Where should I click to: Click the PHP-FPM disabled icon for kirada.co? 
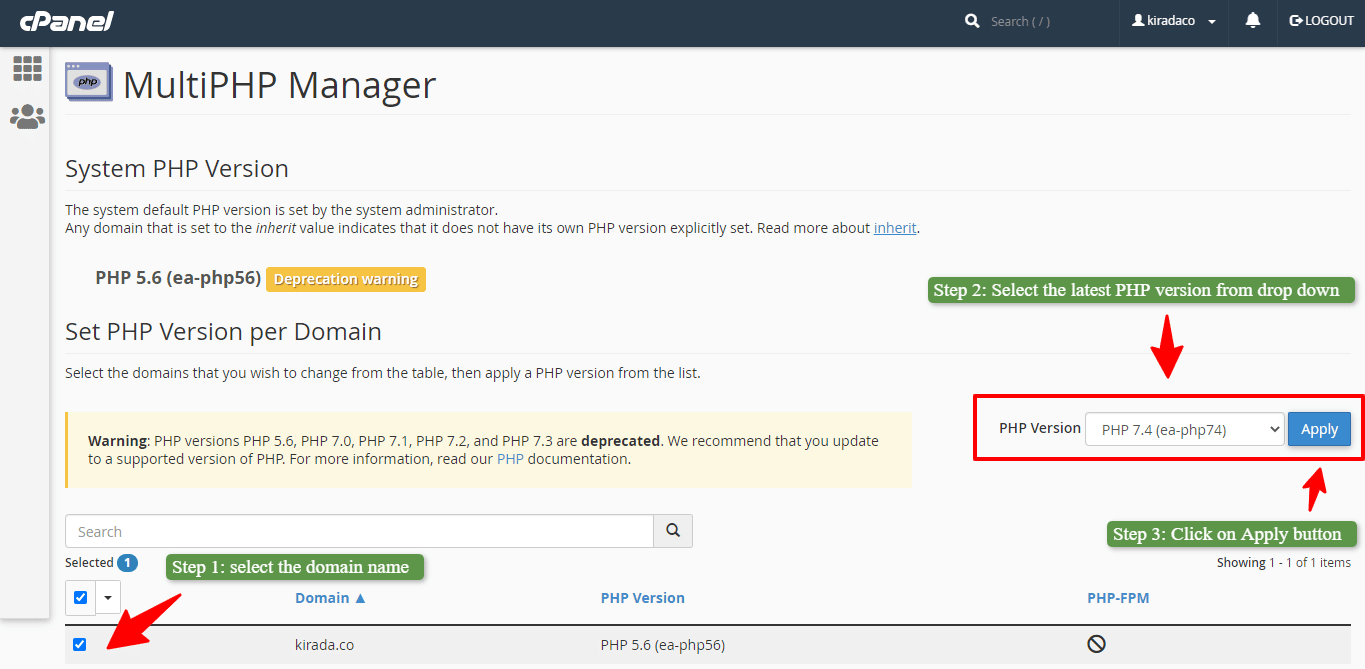[1096, 644]
